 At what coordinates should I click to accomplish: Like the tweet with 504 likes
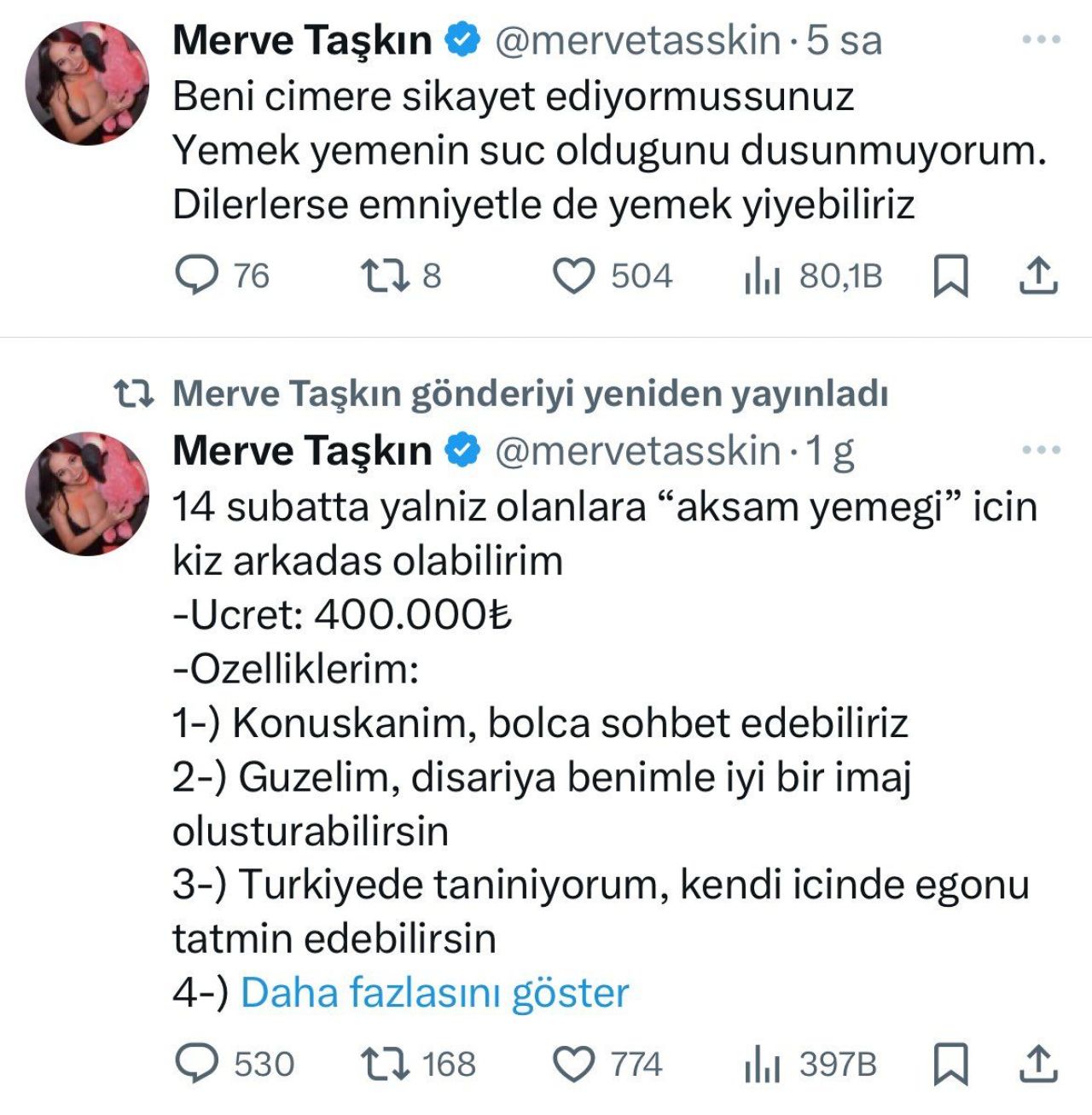(573, 276)
